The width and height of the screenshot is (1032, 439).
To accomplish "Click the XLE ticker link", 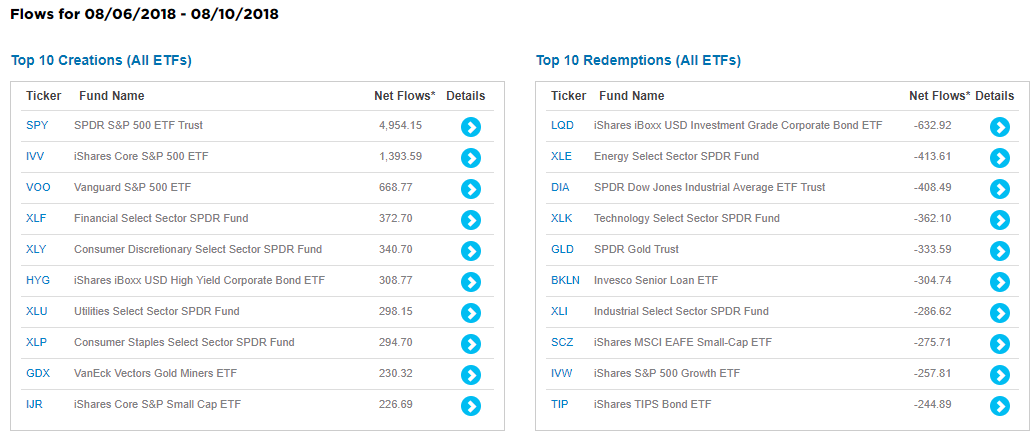I will (561, 156).
